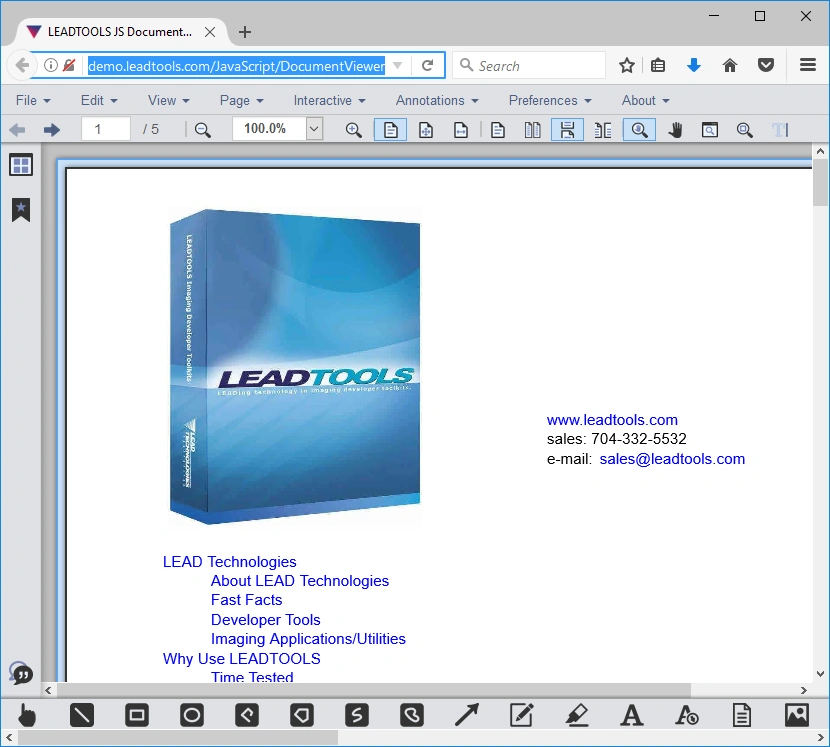The width and height of the screenshot is (830, 747).
Task: Follow the www.leadtools.com link
Action: pyautogui.click(x=612, y=420)
